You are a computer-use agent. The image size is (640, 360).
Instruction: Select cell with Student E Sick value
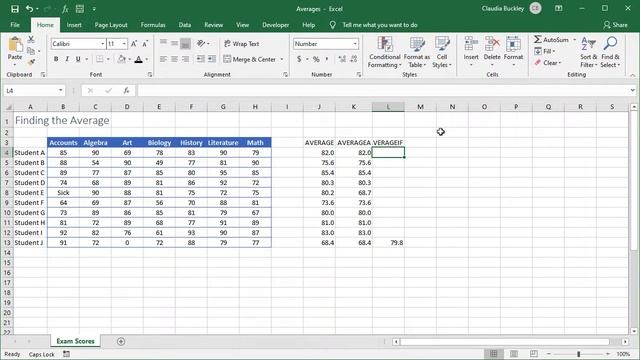[x=63, y=193]
